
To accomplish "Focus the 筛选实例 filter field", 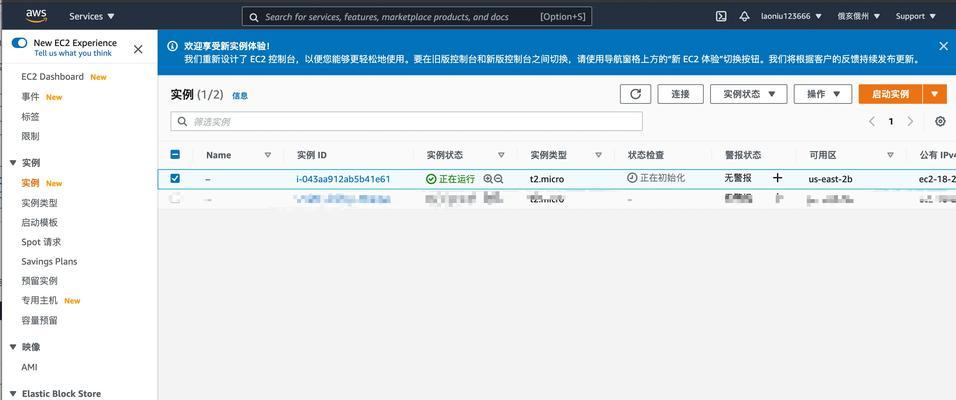I will pyautogui.click(x=406, y=121).
